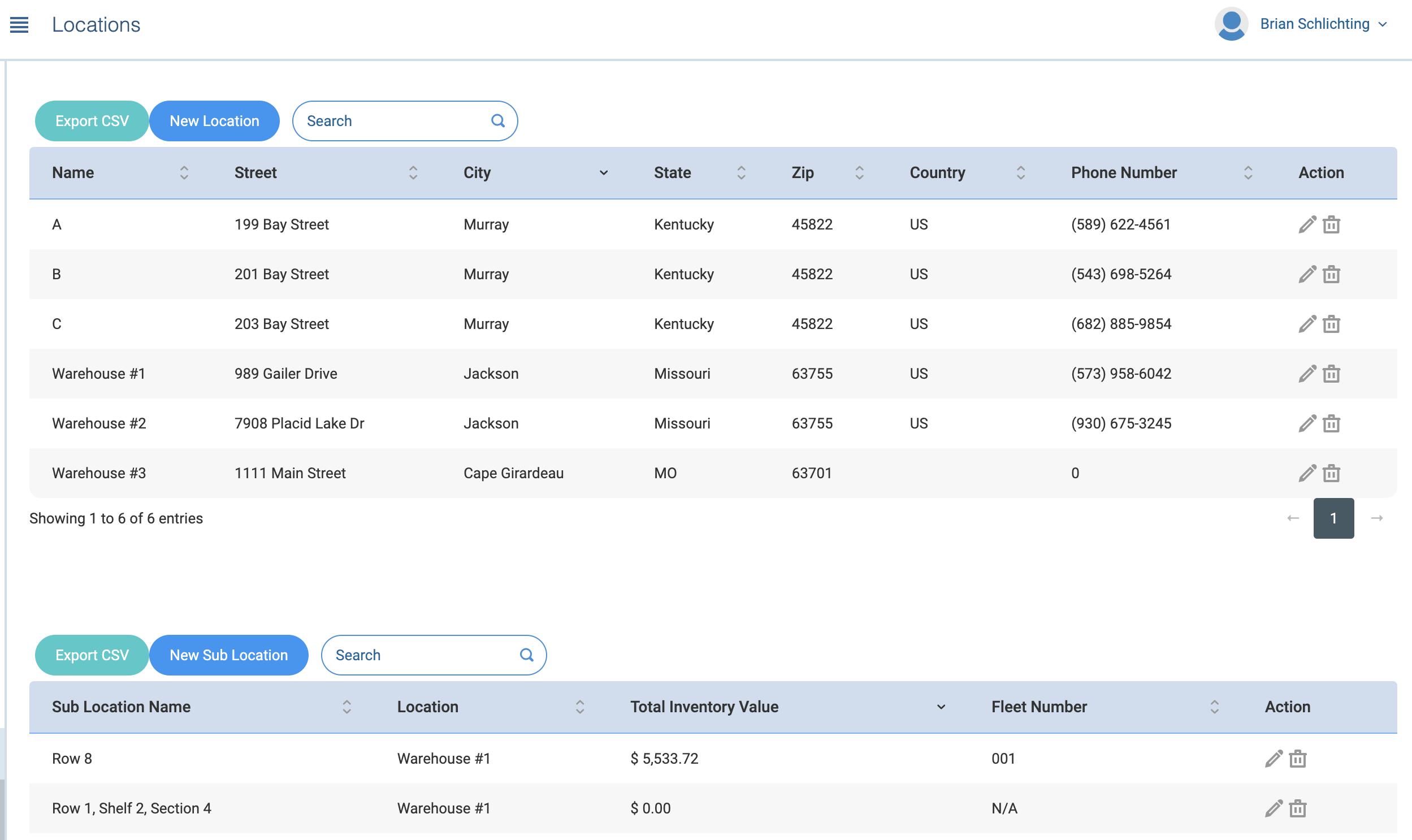
Task: Open the hamburger navigation menu
Action: click(x=19, y=25)
